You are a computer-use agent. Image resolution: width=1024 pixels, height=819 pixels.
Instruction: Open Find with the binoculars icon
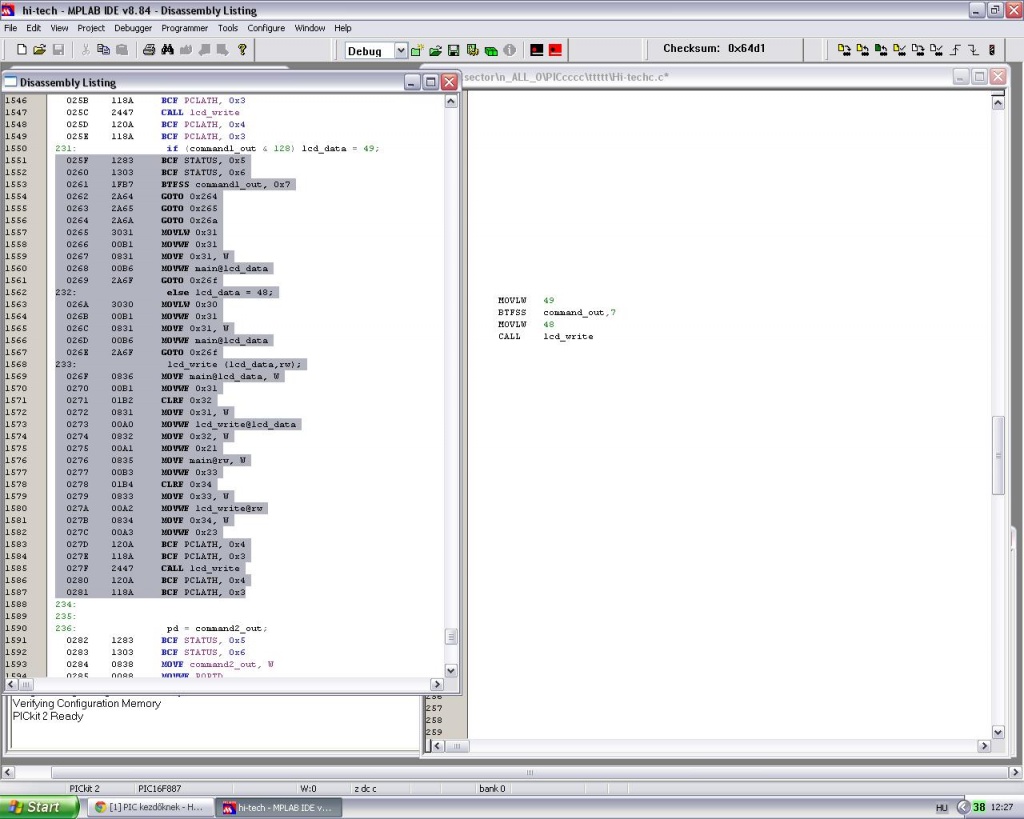coord(168,50)
